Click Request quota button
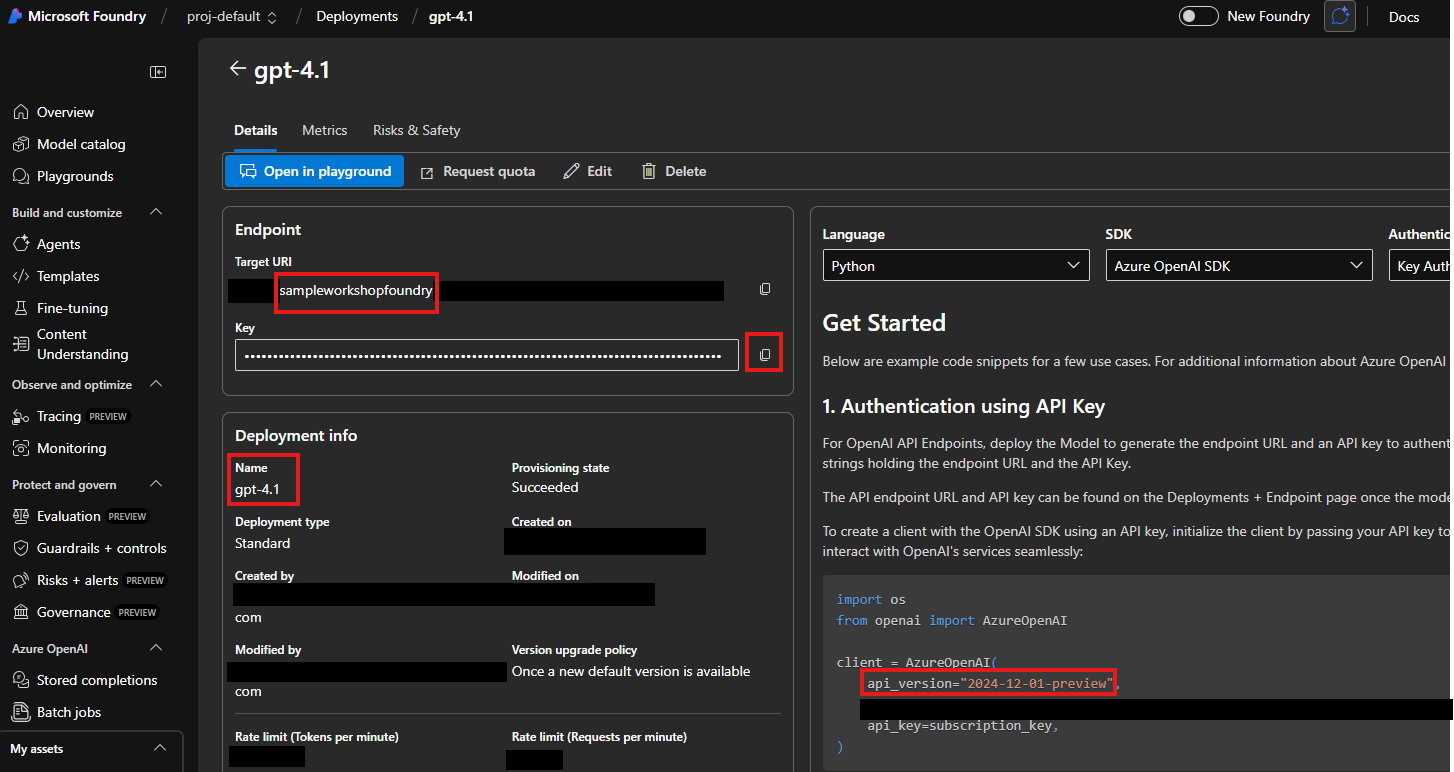Image resolution: width=1454 pixels, height=772 pixels. pyautogui.click(x=477, y=171)
